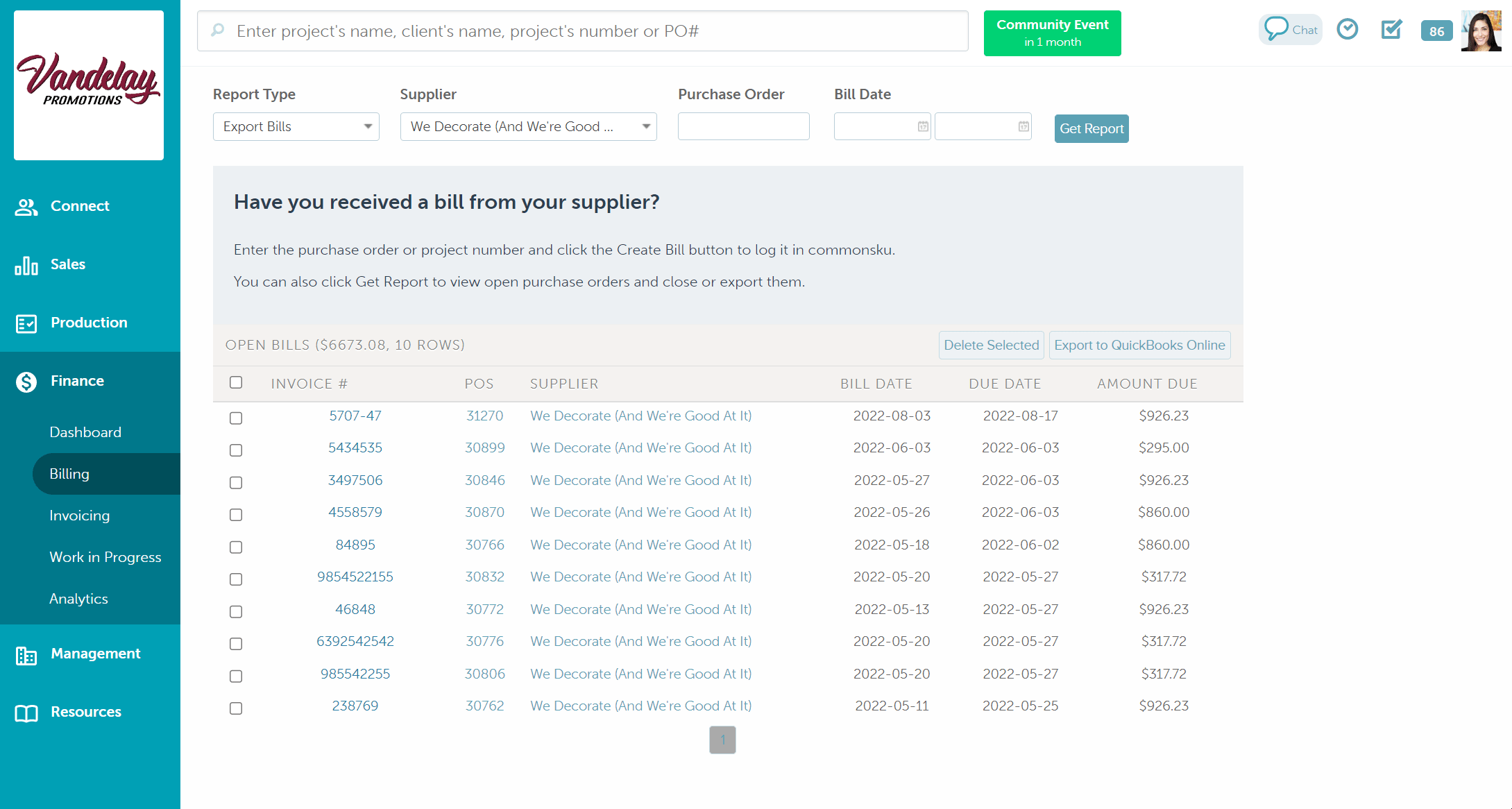
Task: Expand the Supplier dropdown
Action: [528, 126]
